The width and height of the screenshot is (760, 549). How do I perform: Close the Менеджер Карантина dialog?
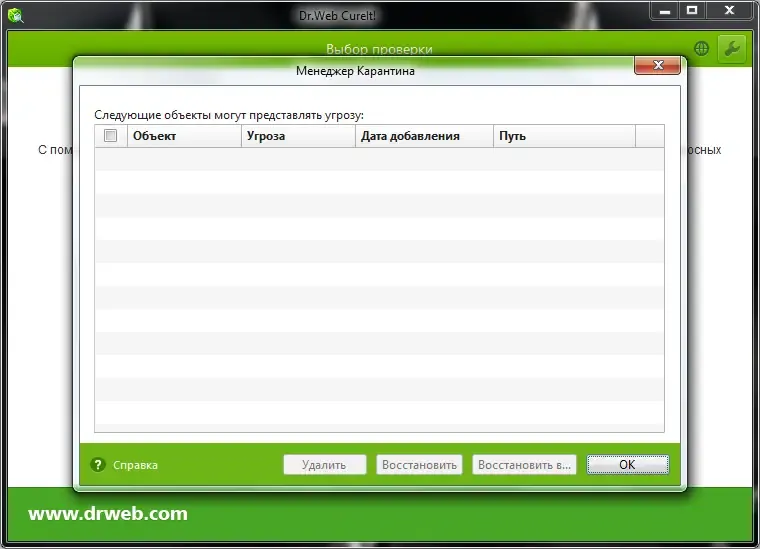pyautogui.click(x=657, y=65)
